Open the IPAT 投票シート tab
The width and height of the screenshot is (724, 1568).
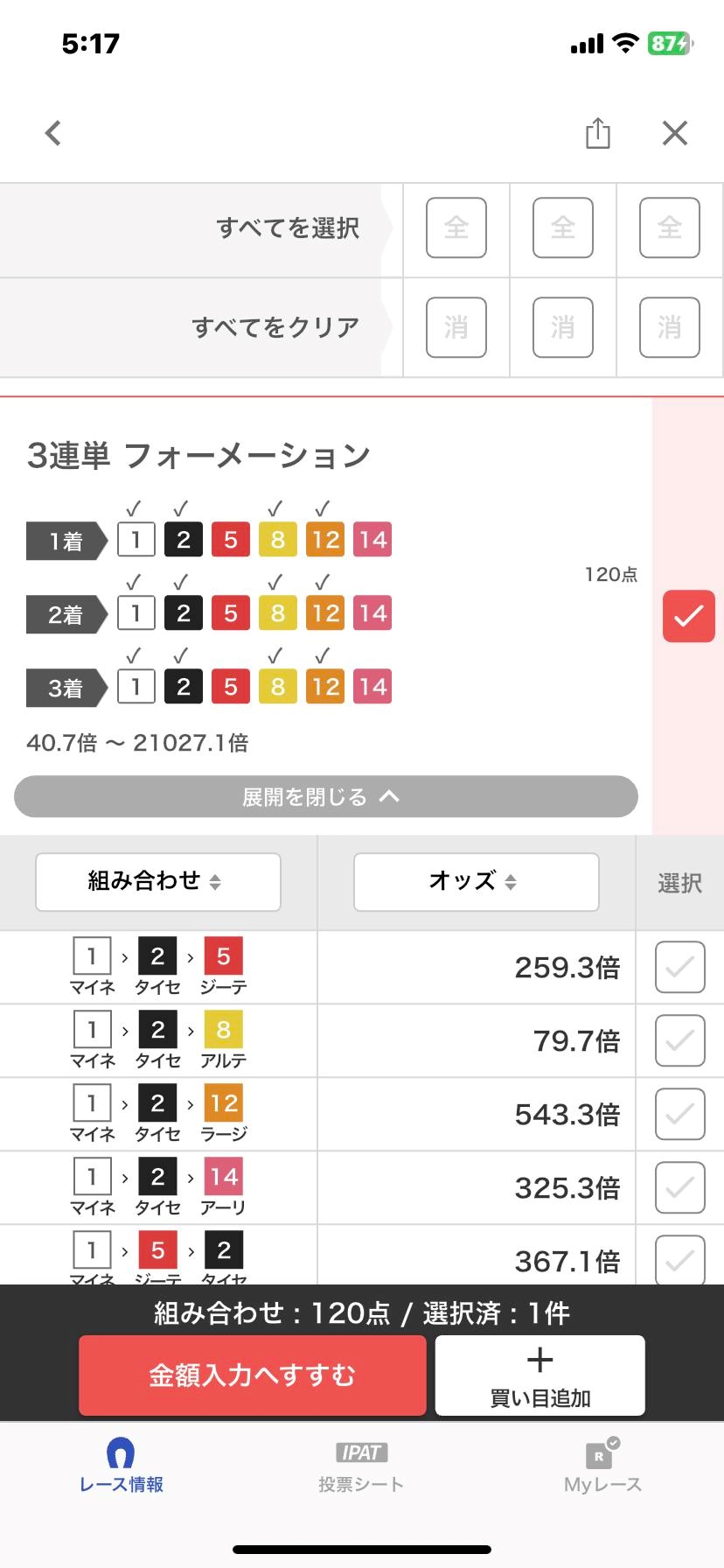(361, 1467)
